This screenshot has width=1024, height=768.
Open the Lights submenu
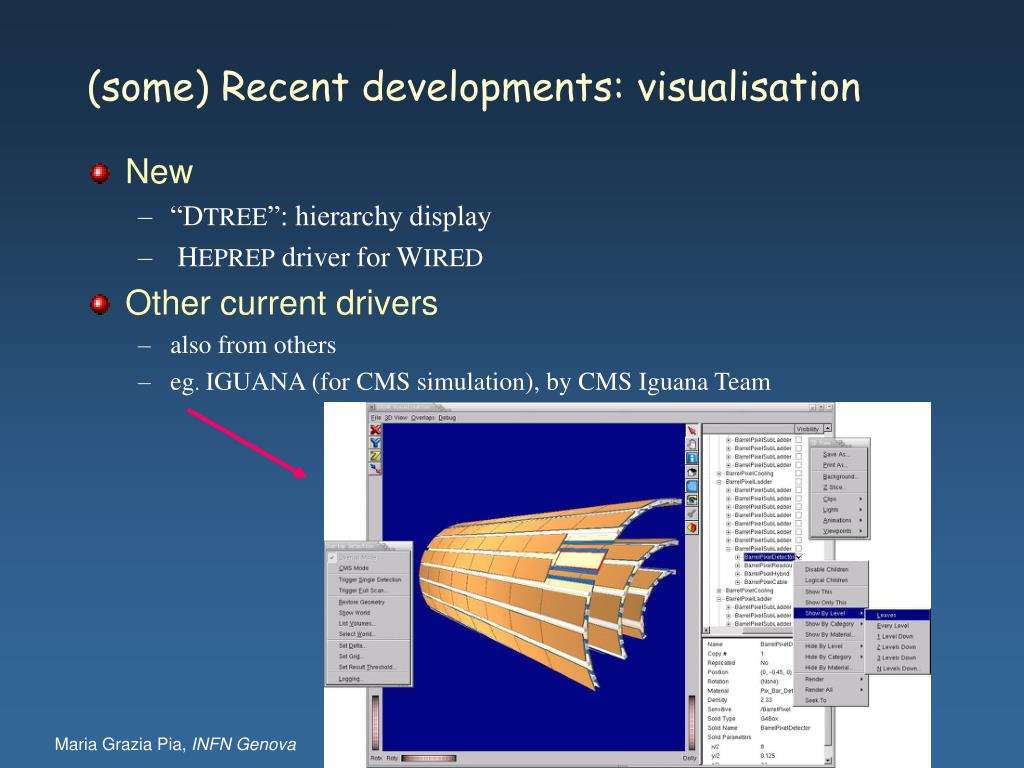(x=839, y=509)
